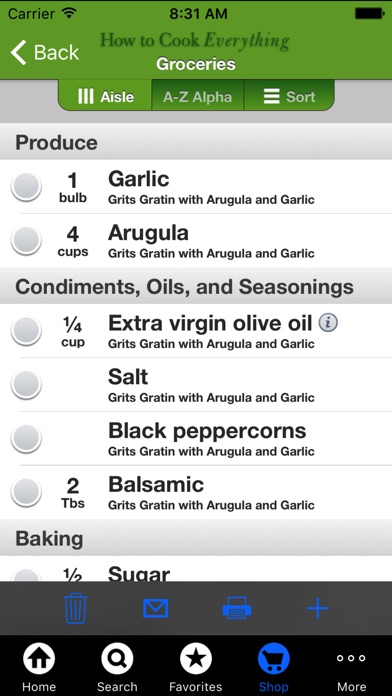Image resolution: width=392 pixels, height=696 pixels.
Task: Open the Sort options
Action: point(289,96)
